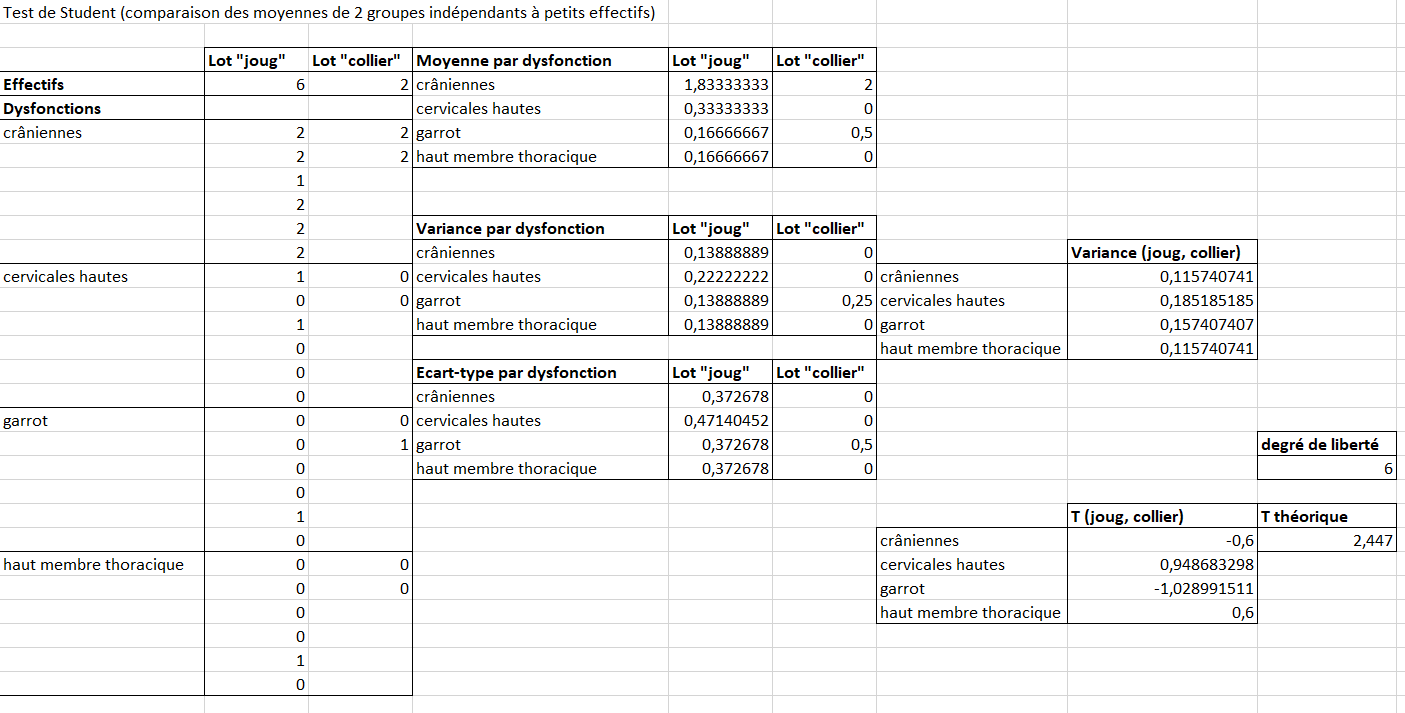Select the 'Test de Student' title cell
This screenshot has height=713, width=1405.
coord(330,13)
